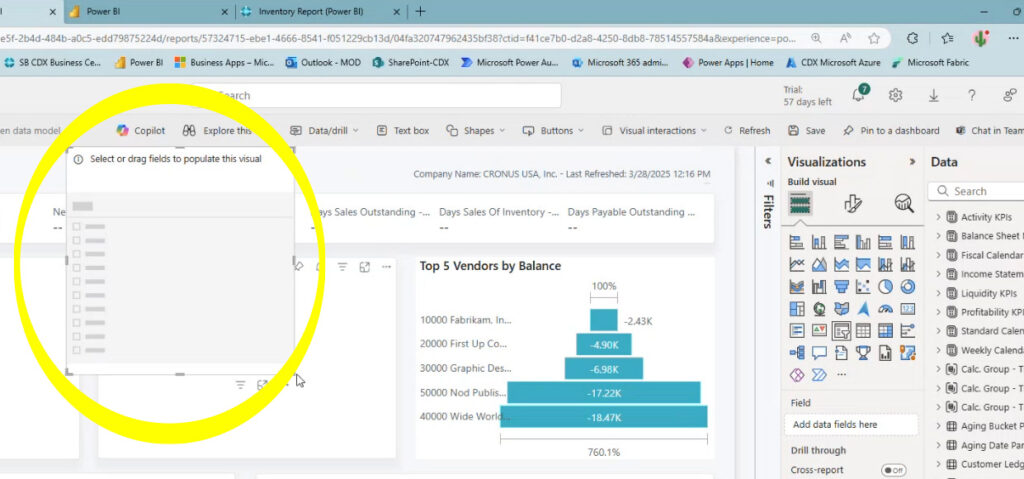
Task: Select the funnel chart visual
Action: pos(841,287)
